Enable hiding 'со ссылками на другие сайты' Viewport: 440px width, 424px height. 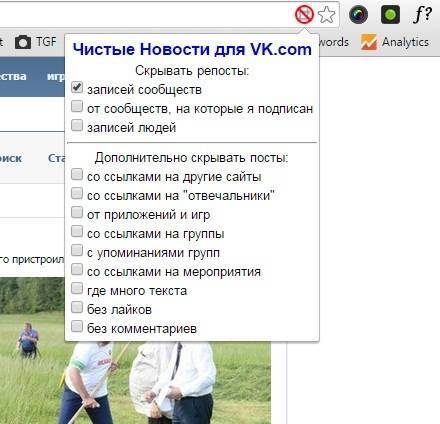pyautogui.click(x=77, y=174)
